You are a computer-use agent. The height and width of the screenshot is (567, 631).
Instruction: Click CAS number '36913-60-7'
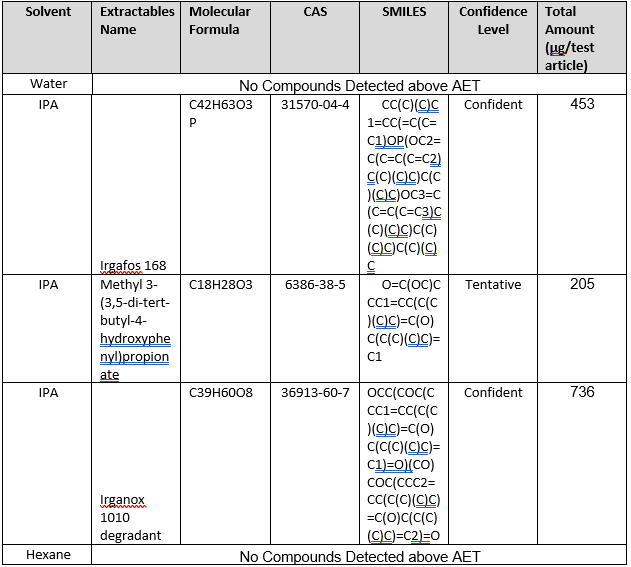coord(315,392)
